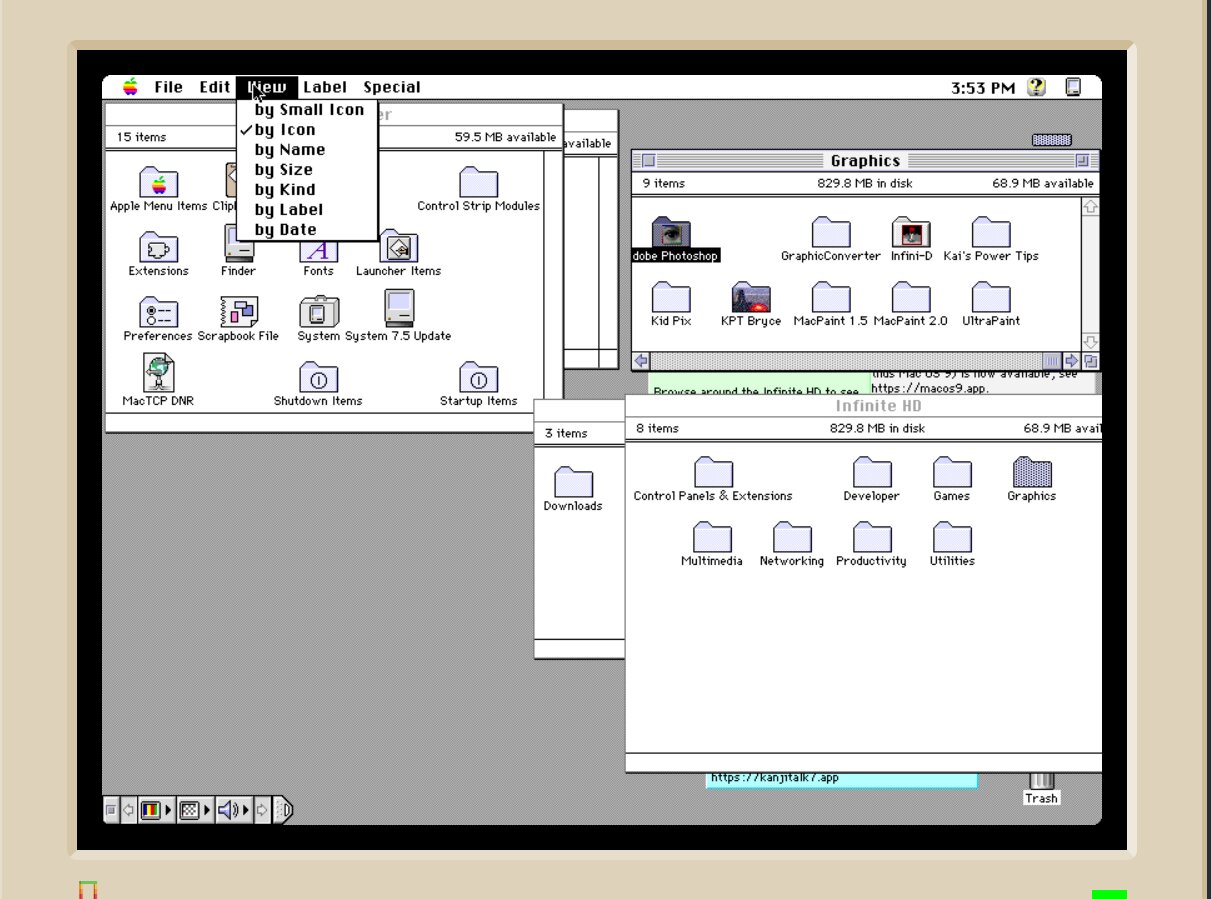This screenshot has height=899, width=1211.
Task: Open the Apple menu
Action: pos(130,87)
